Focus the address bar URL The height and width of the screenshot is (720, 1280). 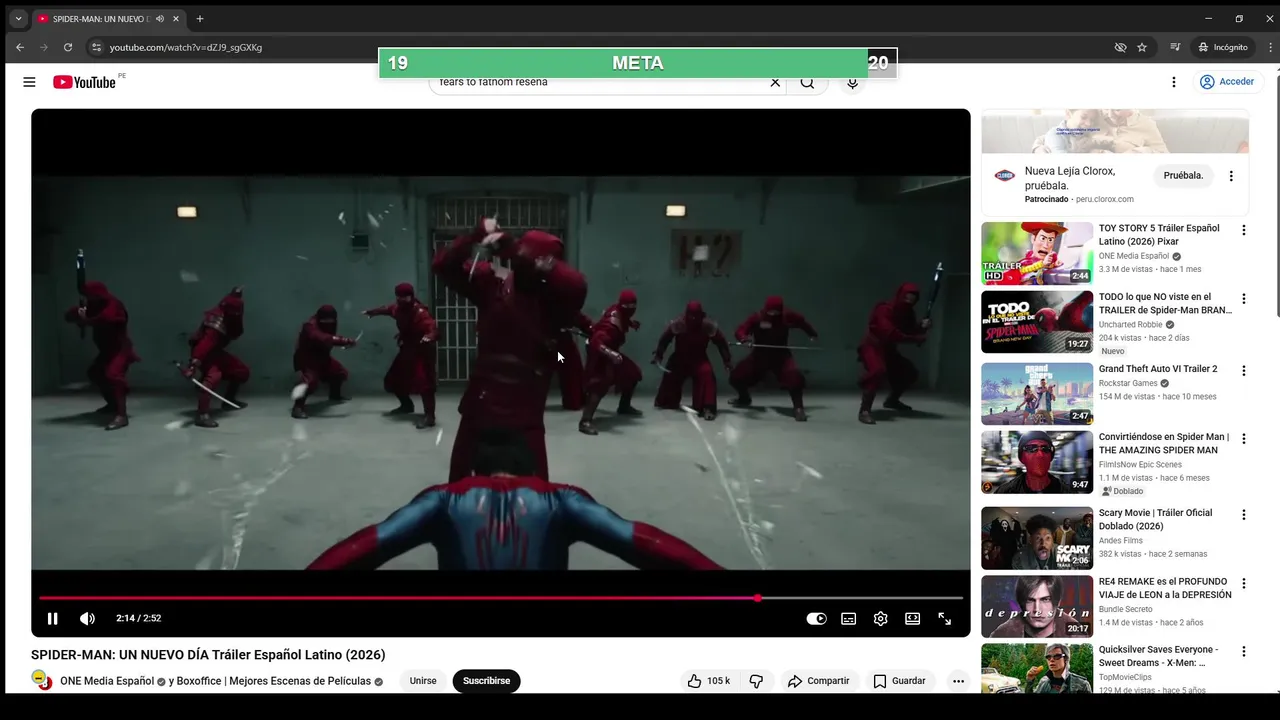(186, 47)
